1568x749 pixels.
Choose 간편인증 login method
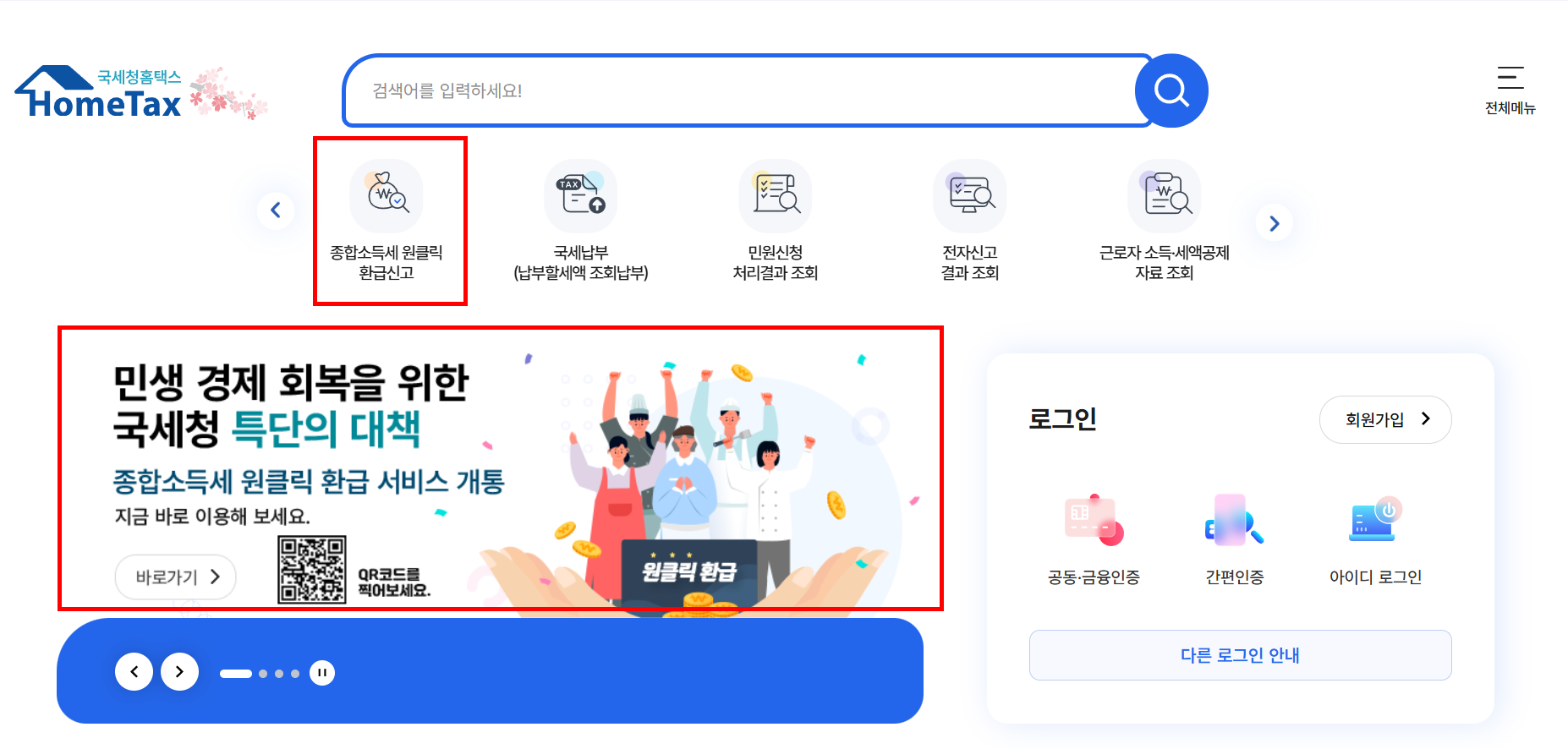point(1235,539)
